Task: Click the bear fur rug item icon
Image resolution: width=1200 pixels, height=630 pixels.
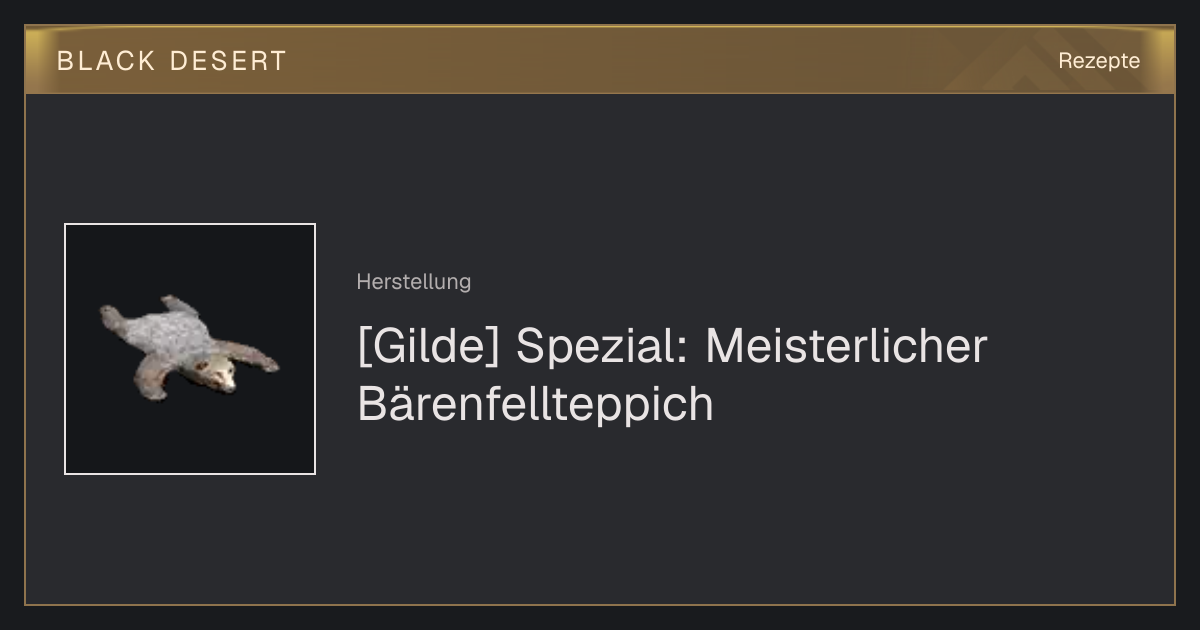Action: pos(189,348)
